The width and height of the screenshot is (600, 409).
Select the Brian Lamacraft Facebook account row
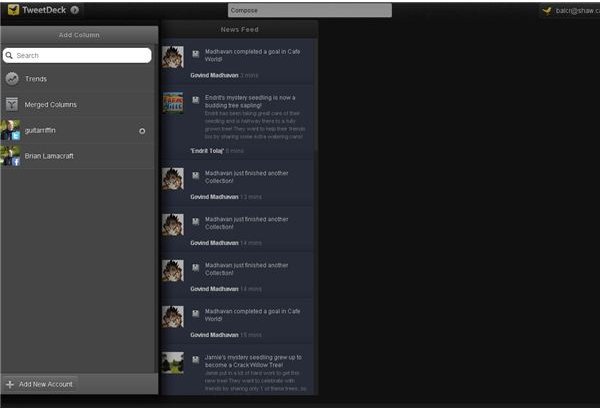click(79, 156)
